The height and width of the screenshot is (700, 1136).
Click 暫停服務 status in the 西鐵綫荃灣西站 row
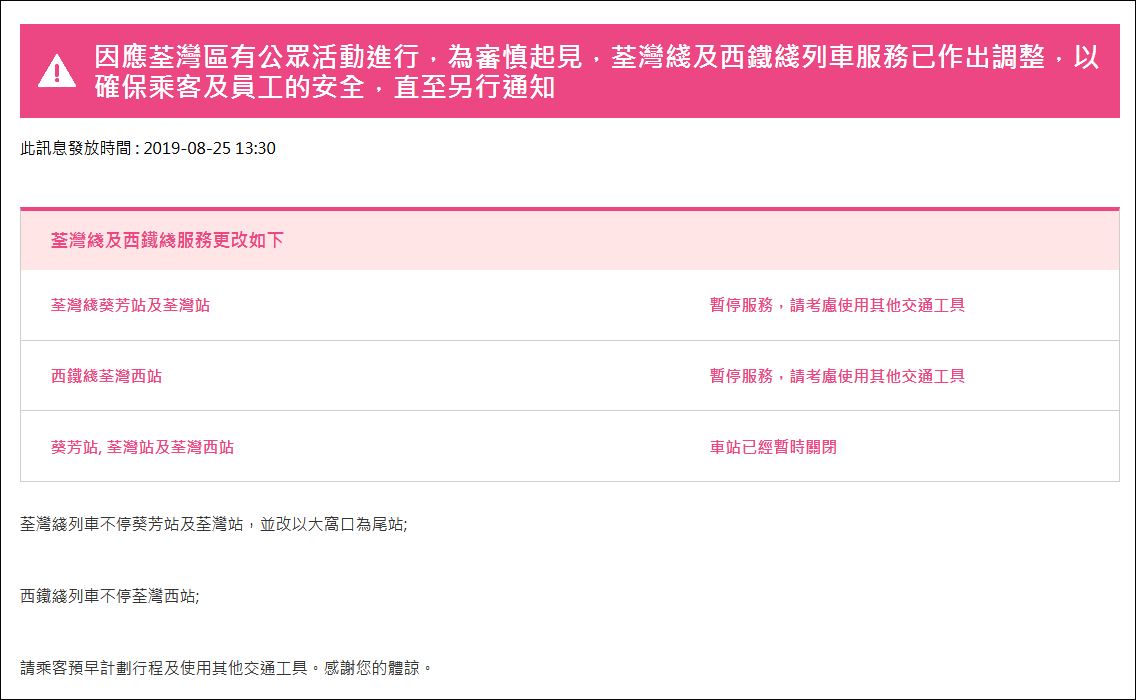click(741, 376)
